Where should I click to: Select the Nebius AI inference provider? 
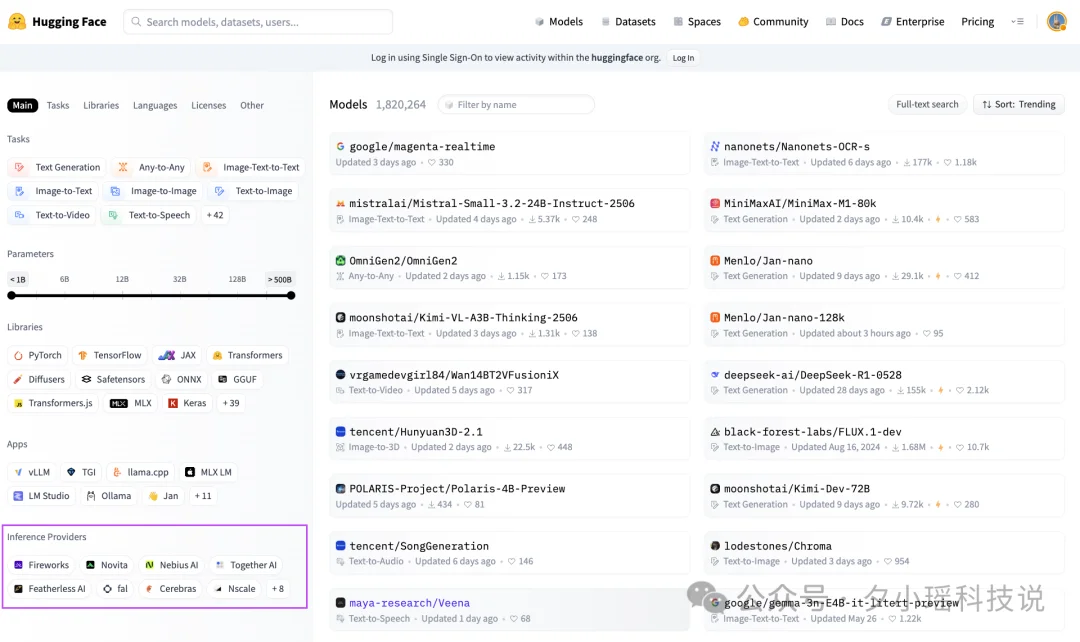coord(172,566)
